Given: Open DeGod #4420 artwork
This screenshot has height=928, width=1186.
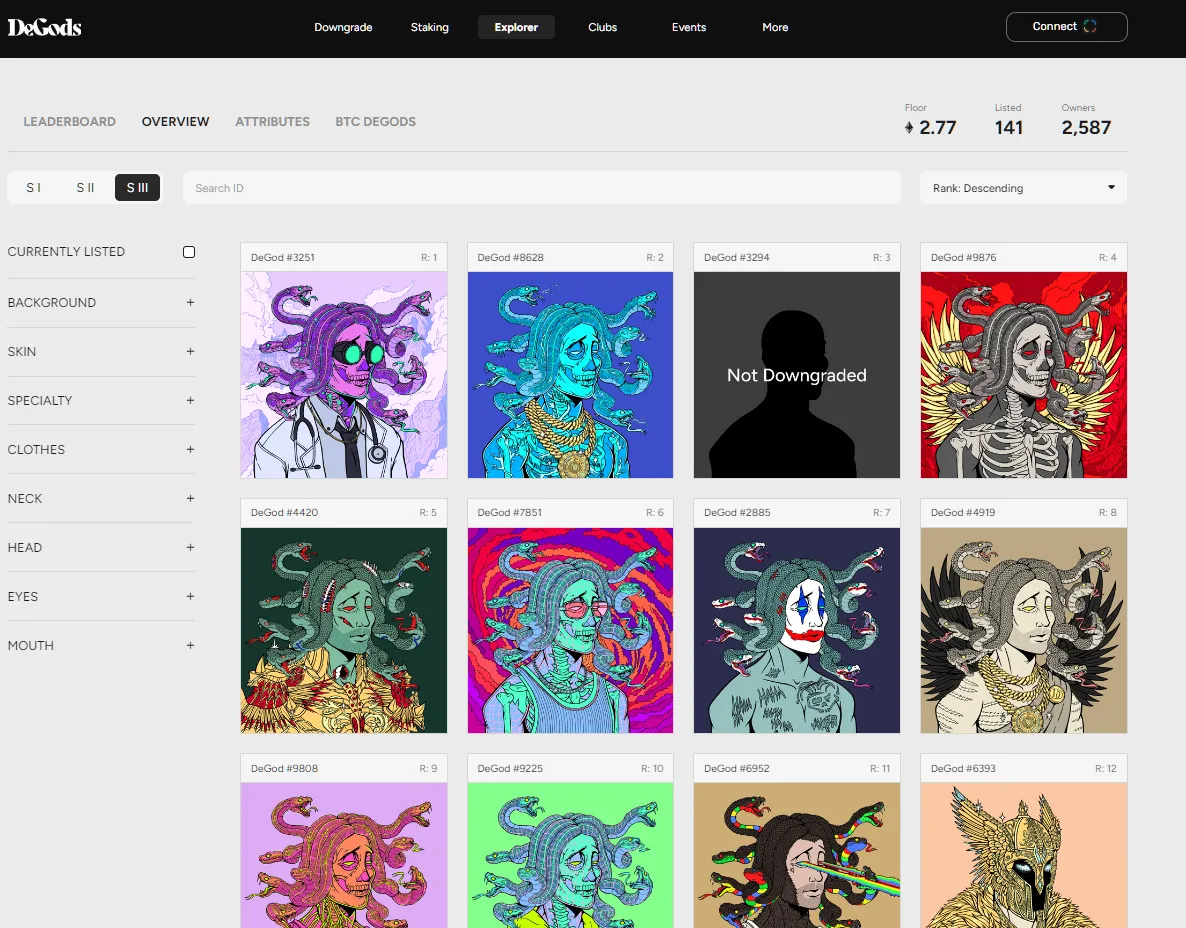Looking at the screenshot, I should tap(344, 631).
